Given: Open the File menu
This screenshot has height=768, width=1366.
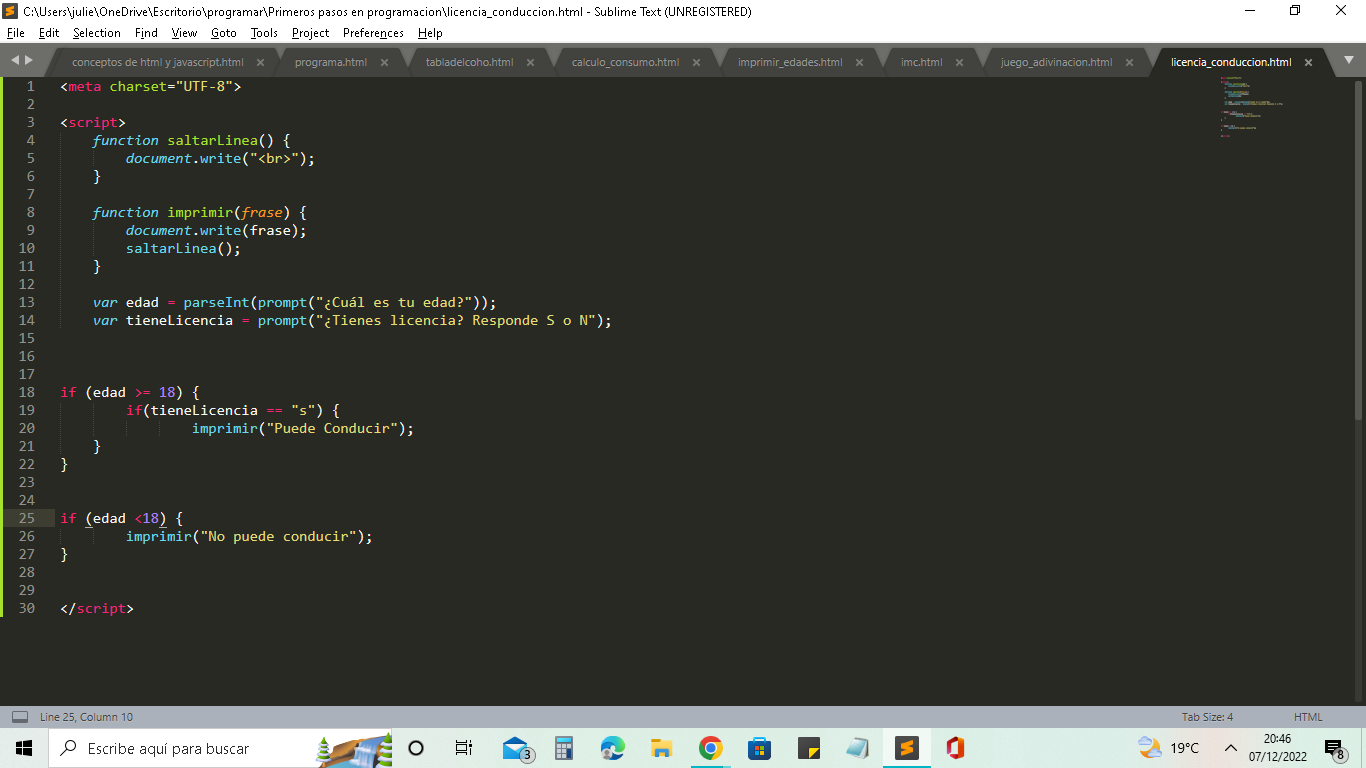Looking at the screenshot, I should [15, 33].
